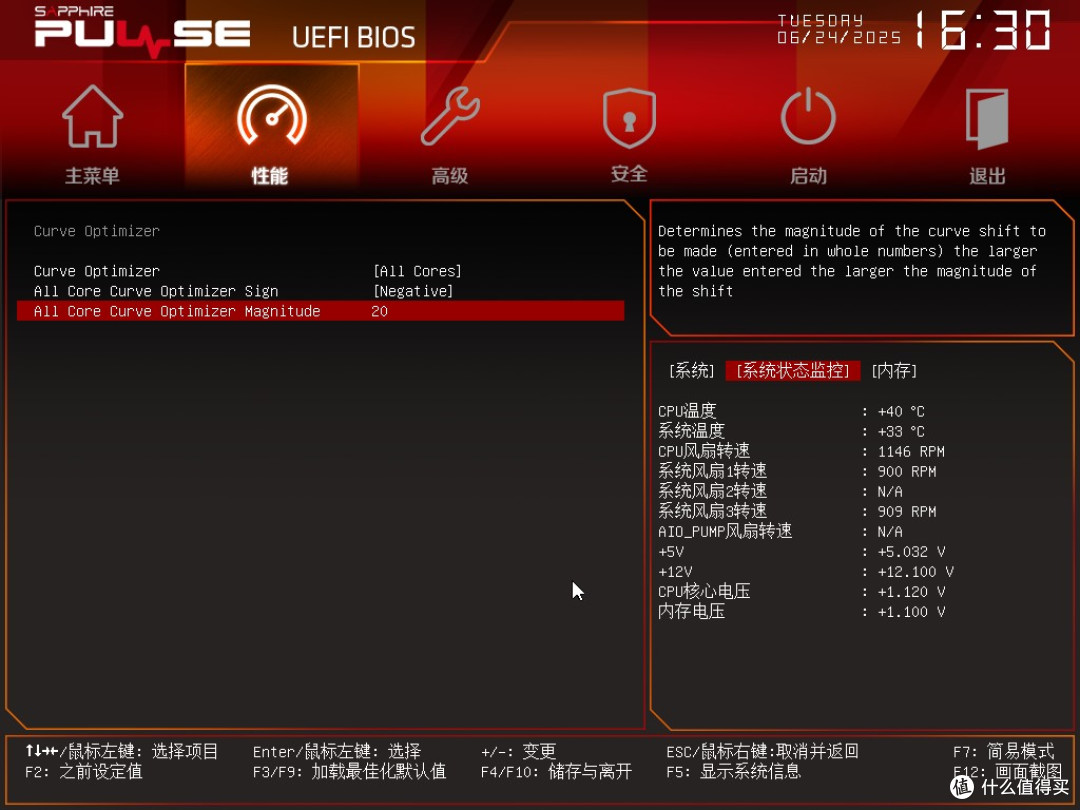
Task: Switch to the [内存] tab
Action: tap(894, 371)
